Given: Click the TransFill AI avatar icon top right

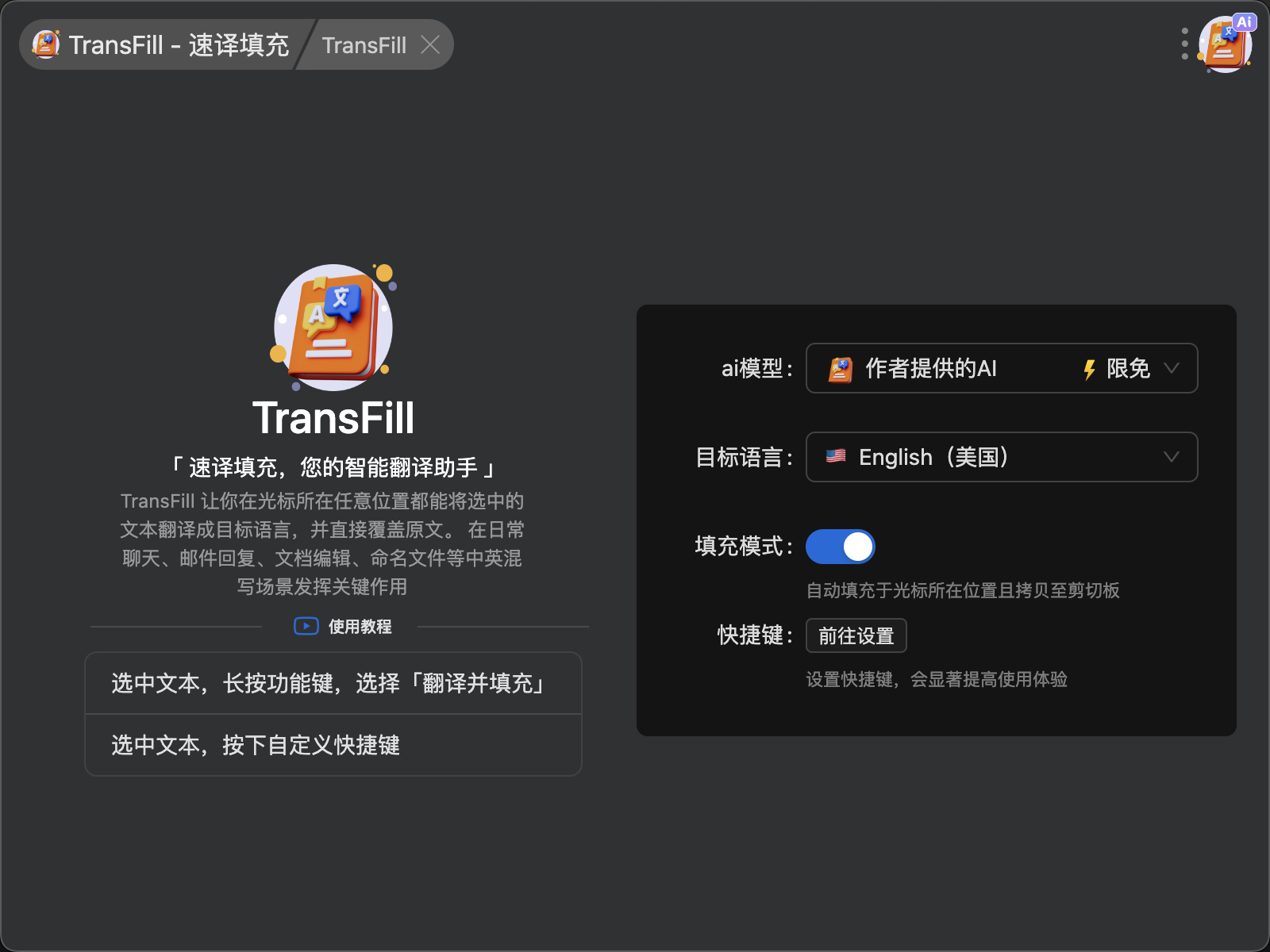Looking at the screenshot, I should click(x=1226, y=44).
